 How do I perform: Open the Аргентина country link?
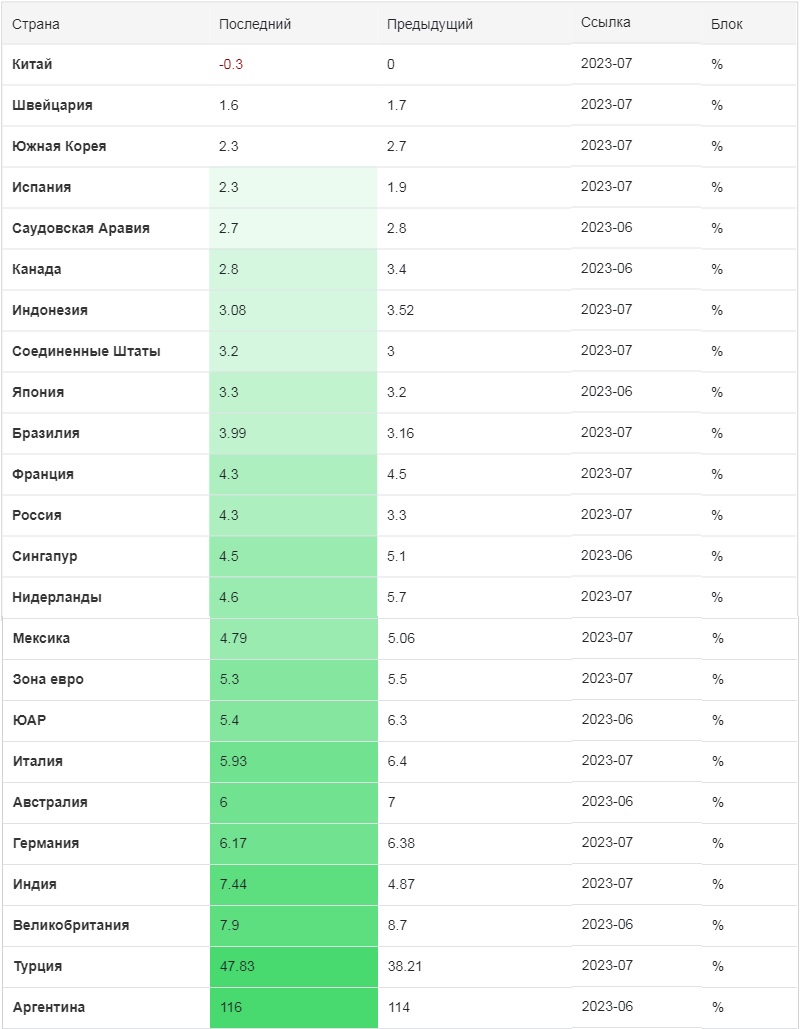(49, 1007)
